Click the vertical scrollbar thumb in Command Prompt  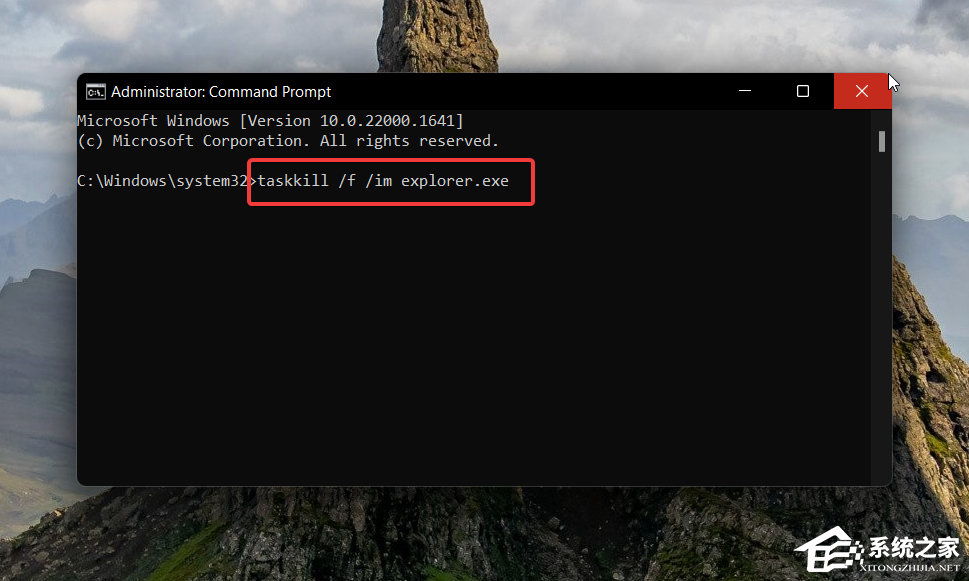882,142
